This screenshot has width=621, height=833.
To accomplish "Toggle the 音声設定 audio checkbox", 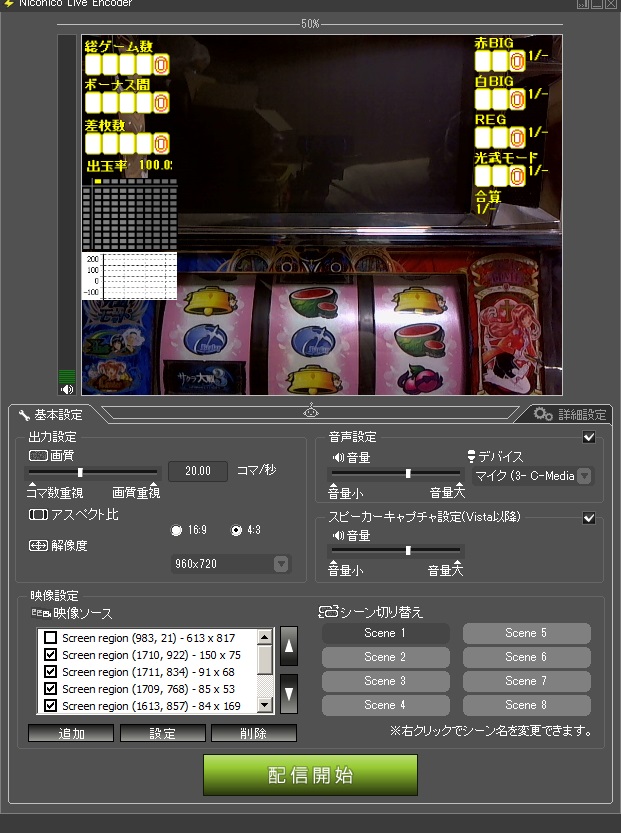I will coord(589,437).
